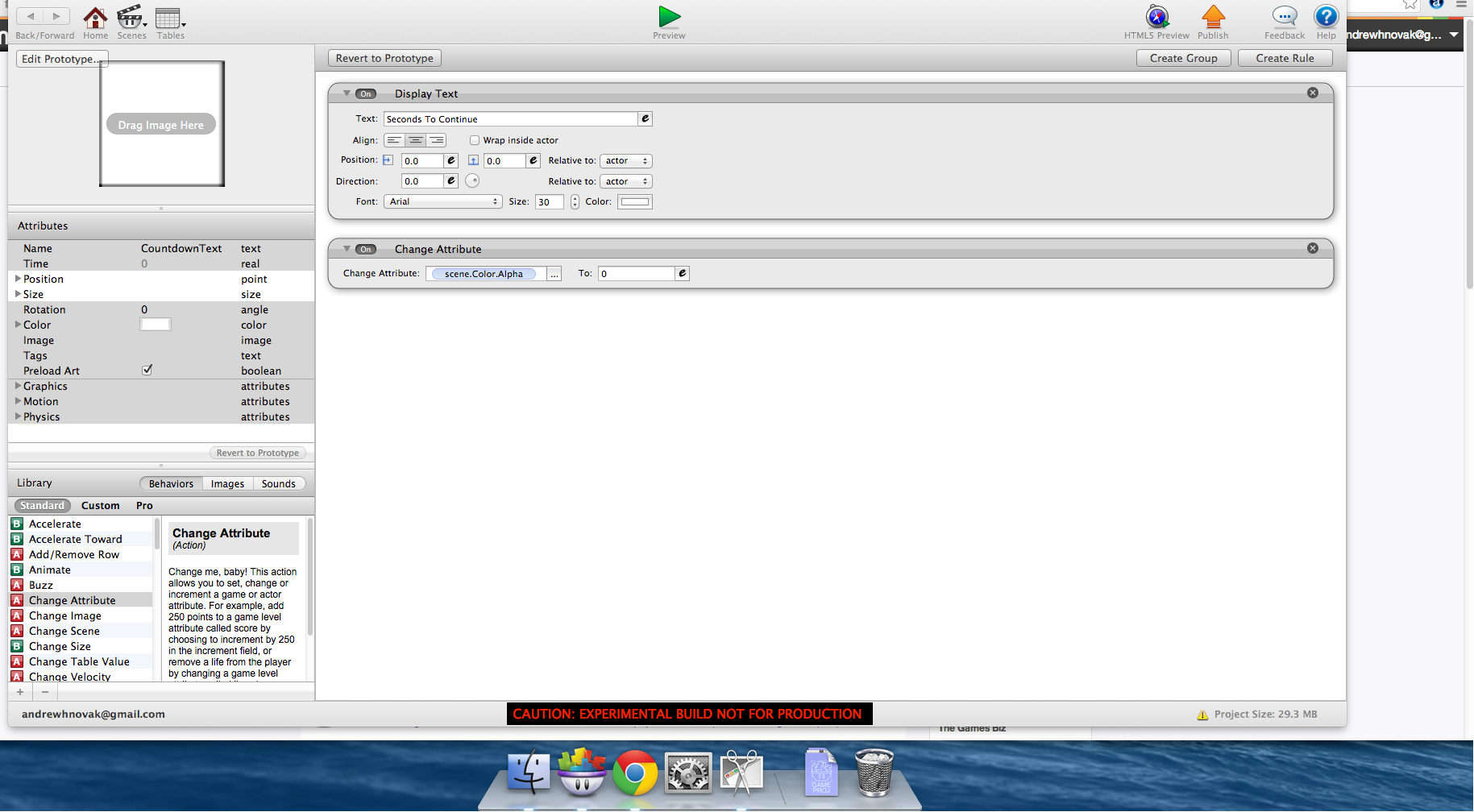
Task: Open the Feedback speech bubble icon
Action: point(1285,17)
